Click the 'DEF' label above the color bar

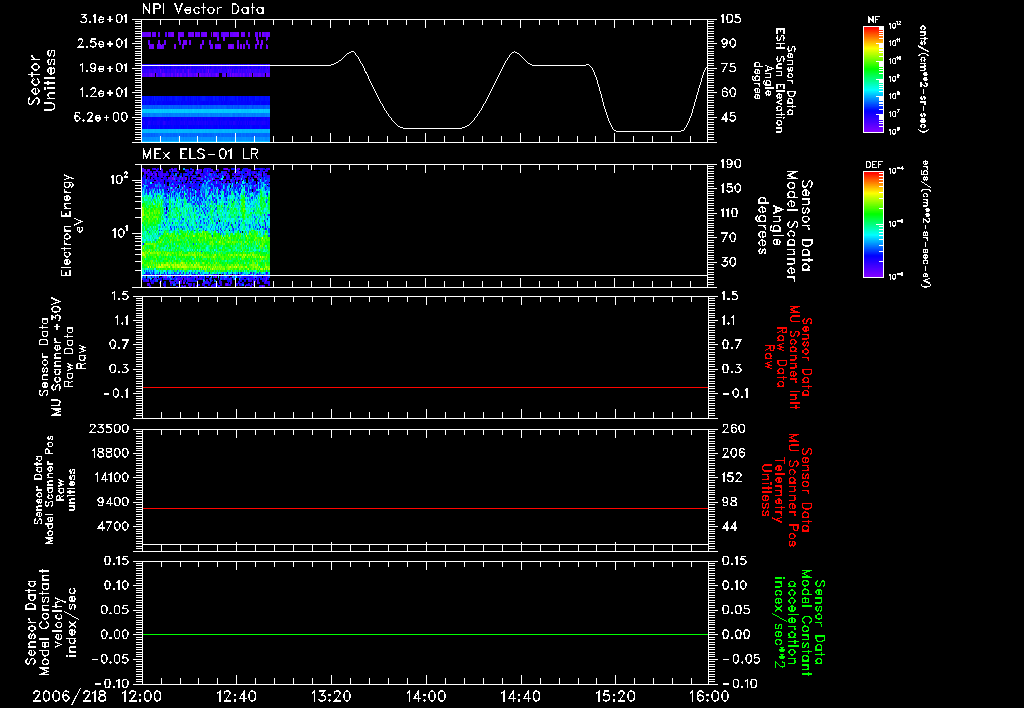click(873, 165)
